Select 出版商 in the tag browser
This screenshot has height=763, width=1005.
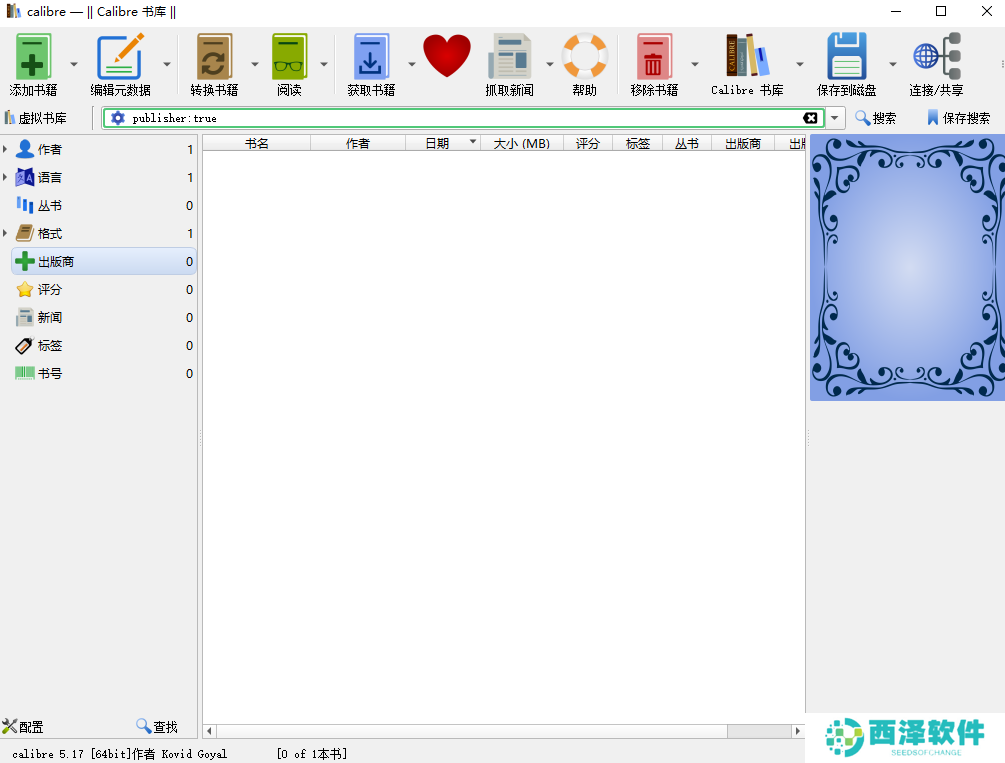click(x=104, y=262)
